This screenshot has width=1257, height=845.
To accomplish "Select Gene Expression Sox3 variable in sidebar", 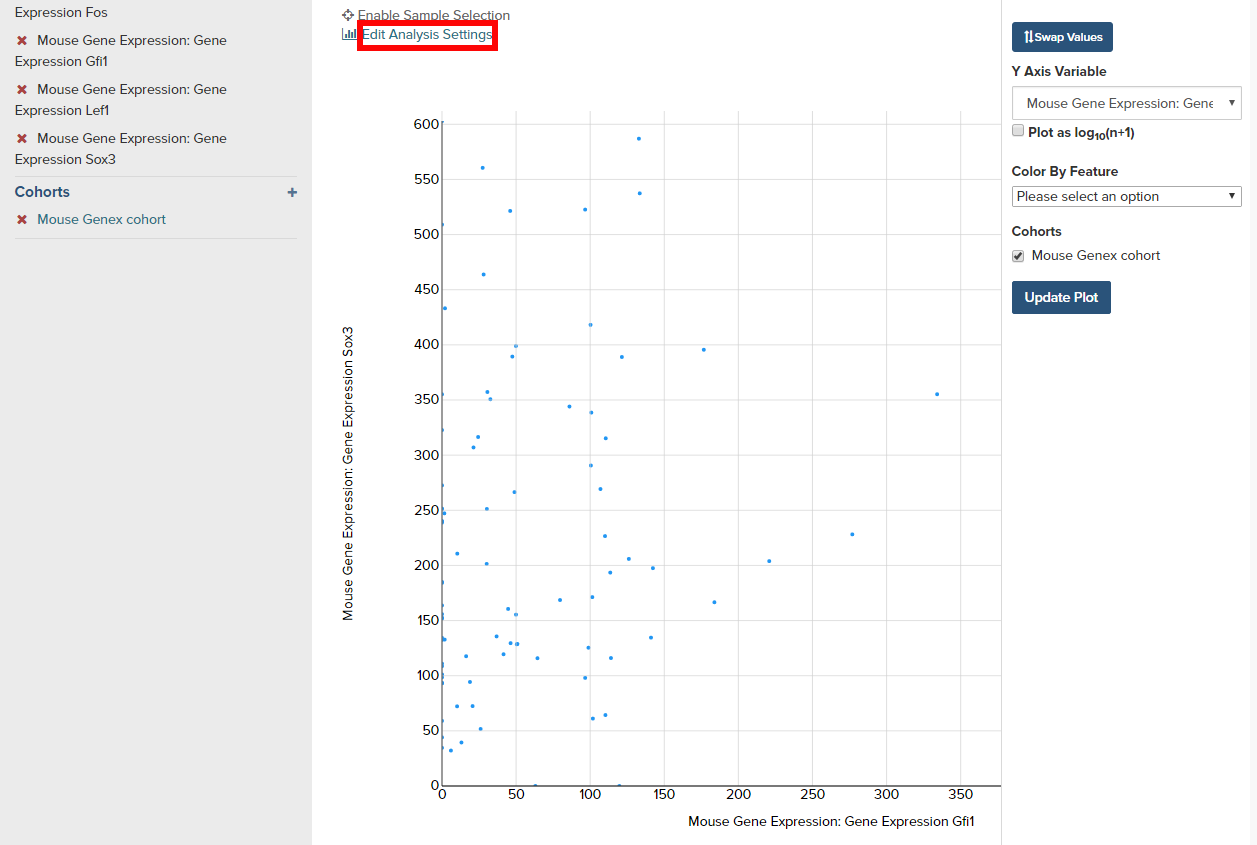I will click(x=121, y=149).
